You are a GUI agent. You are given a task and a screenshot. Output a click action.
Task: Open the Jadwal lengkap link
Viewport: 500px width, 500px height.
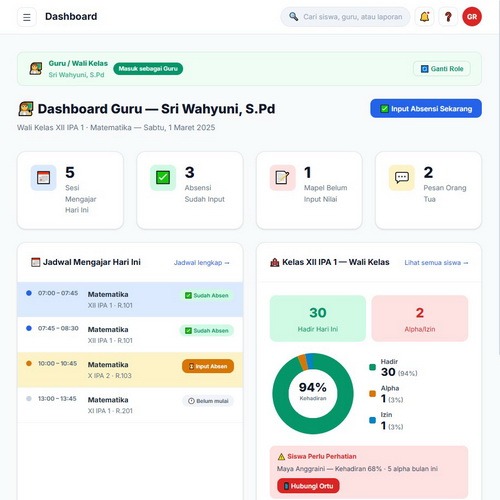(201, 263)
